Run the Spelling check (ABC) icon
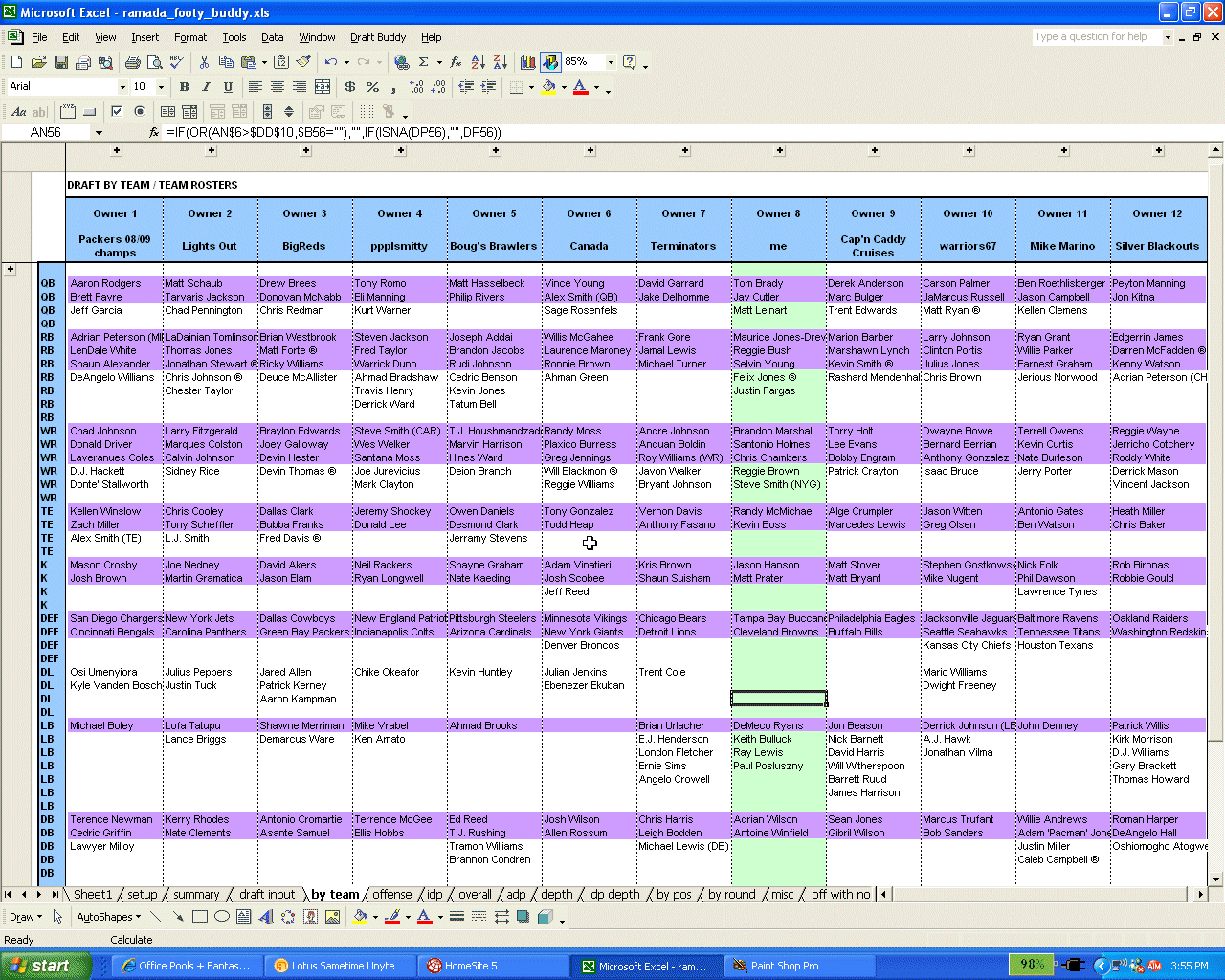 (176, 62)
